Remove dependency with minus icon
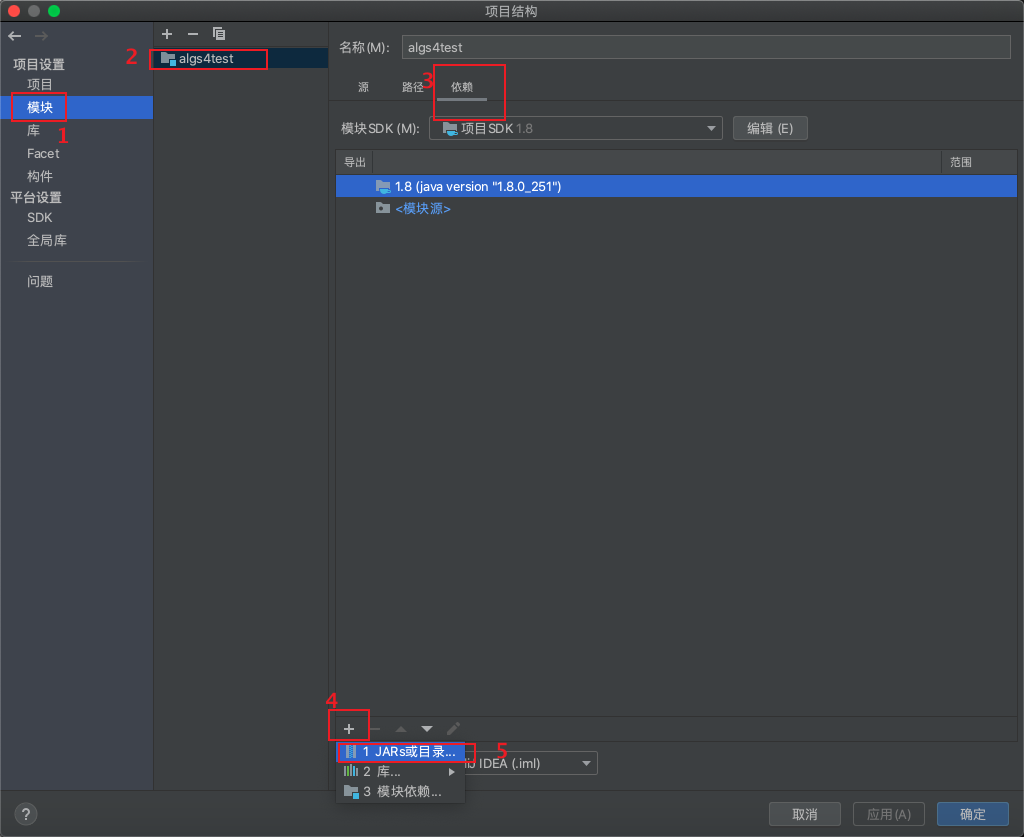The height and width of the screenshot is (837, 1024). (375, 729)
